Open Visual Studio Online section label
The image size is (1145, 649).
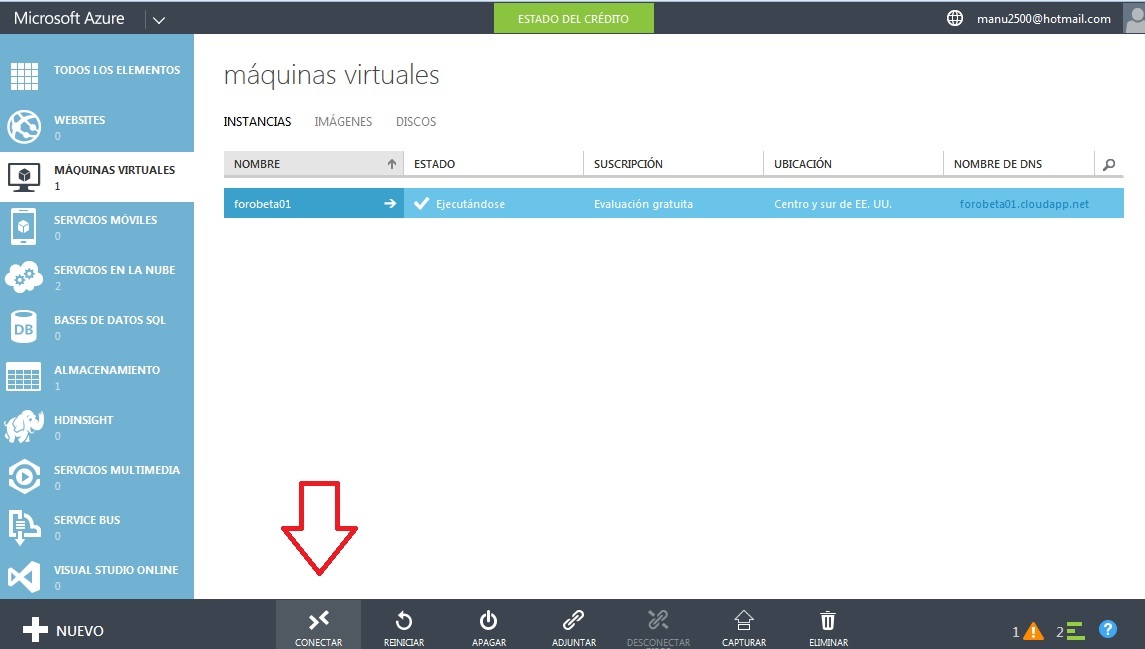[x=116, y=570]
